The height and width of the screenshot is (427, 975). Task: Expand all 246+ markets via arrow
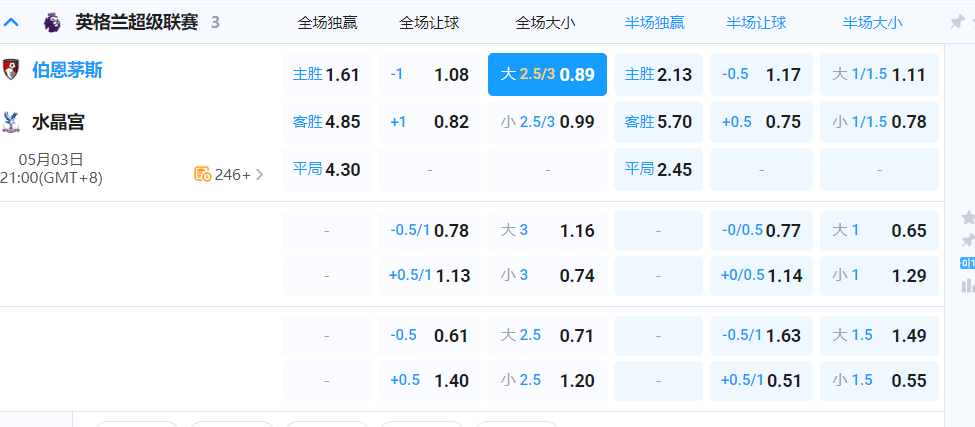(259, 175)
